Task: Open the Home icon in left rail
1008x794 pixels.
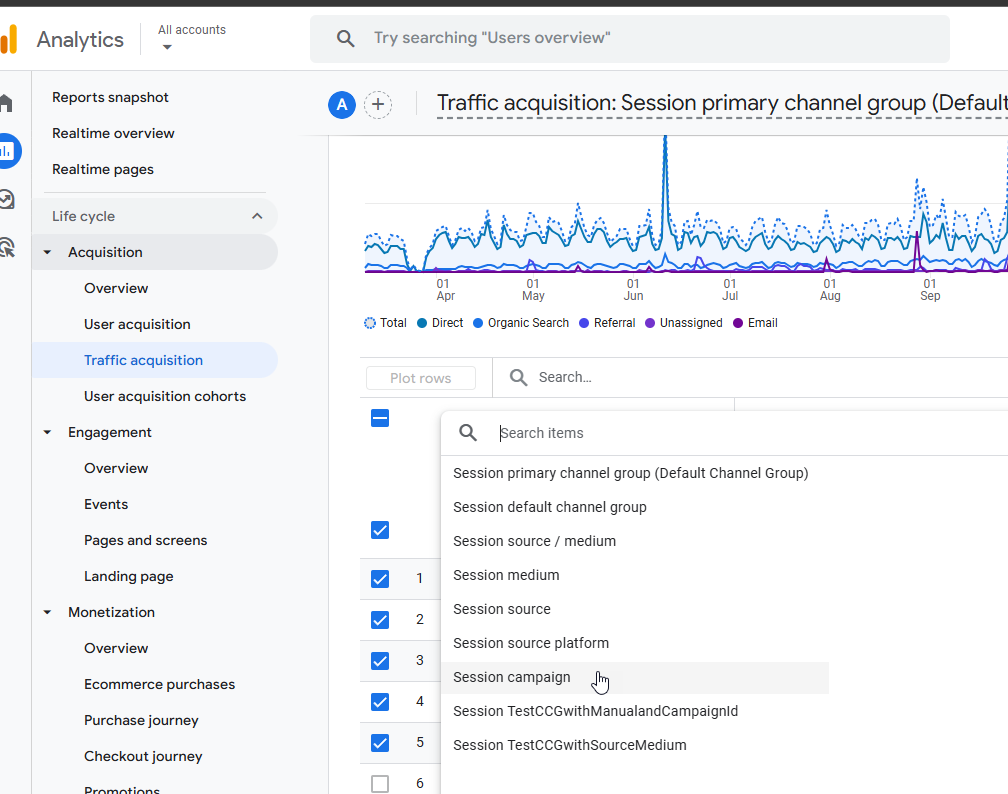Action: tap(6, 103)
